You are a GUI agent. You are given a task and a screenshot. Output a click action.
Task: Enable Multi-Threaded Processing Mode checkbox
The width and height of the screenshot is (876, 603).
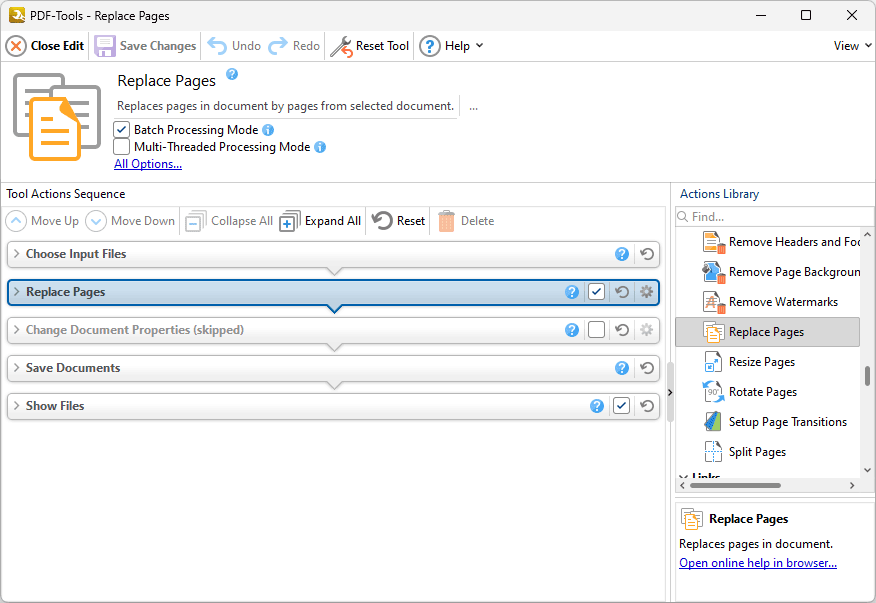click(x=121, y=147)
